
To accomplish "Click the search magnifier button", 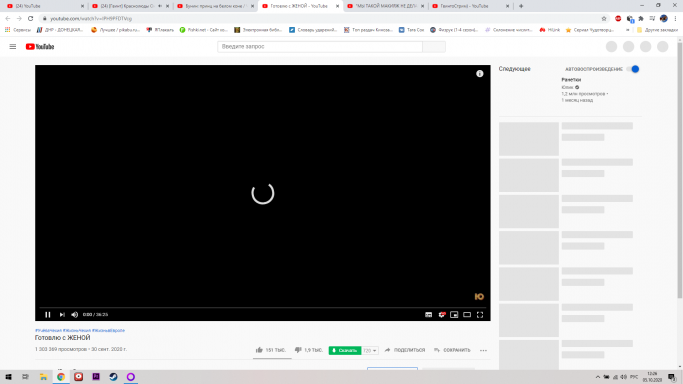I will (x=434, y=47).
